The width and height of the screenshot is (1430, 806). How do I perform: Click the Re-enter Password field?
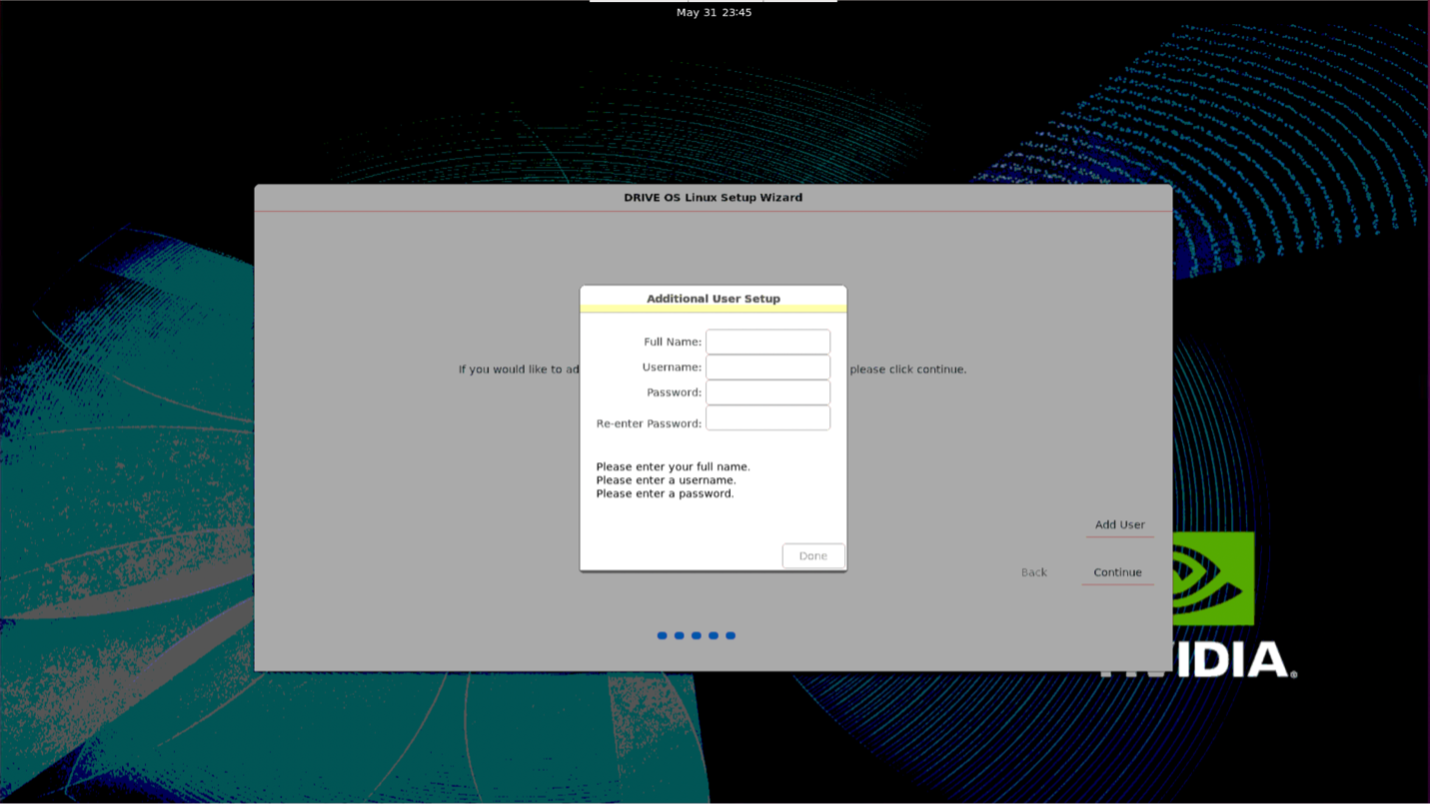click(768, 418)
